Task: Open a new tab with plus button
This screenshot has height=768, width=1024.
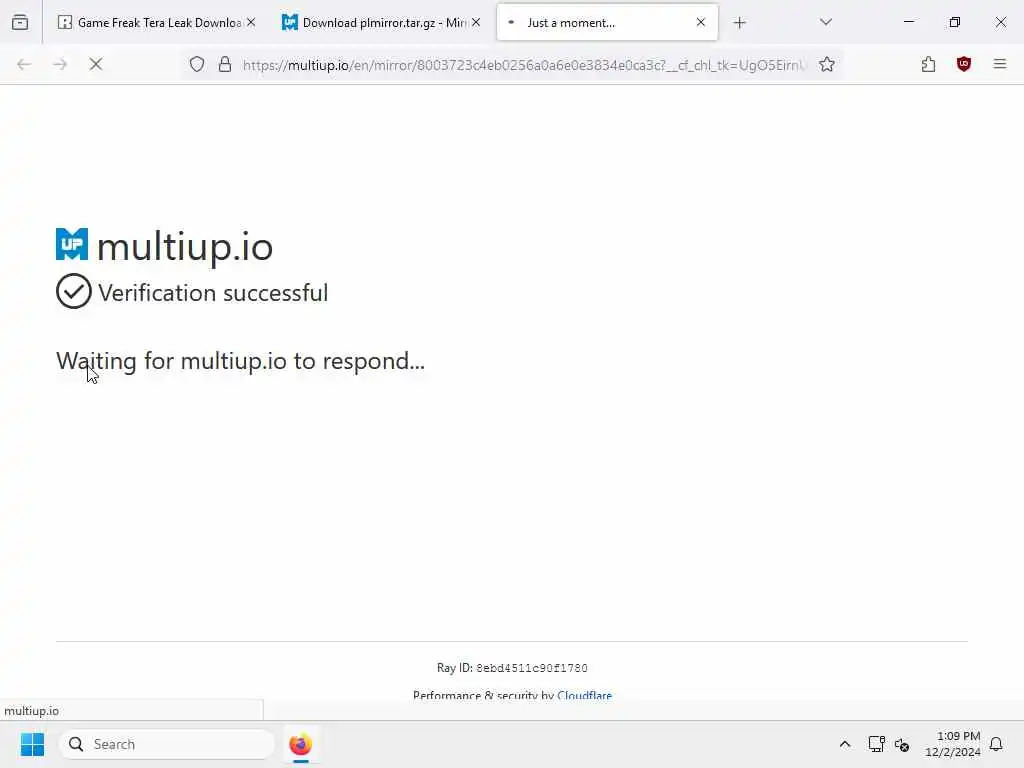Action: point(739,23)
